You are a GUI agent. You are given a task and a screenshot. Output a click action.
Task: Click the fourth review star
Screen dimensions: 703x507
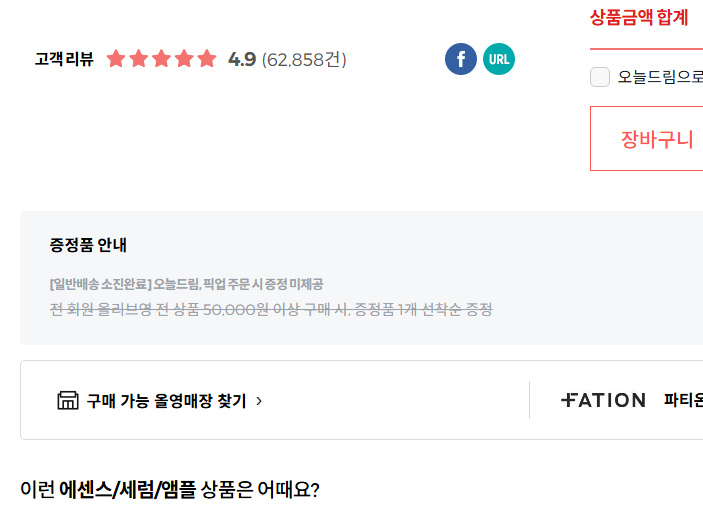(184, 59)
